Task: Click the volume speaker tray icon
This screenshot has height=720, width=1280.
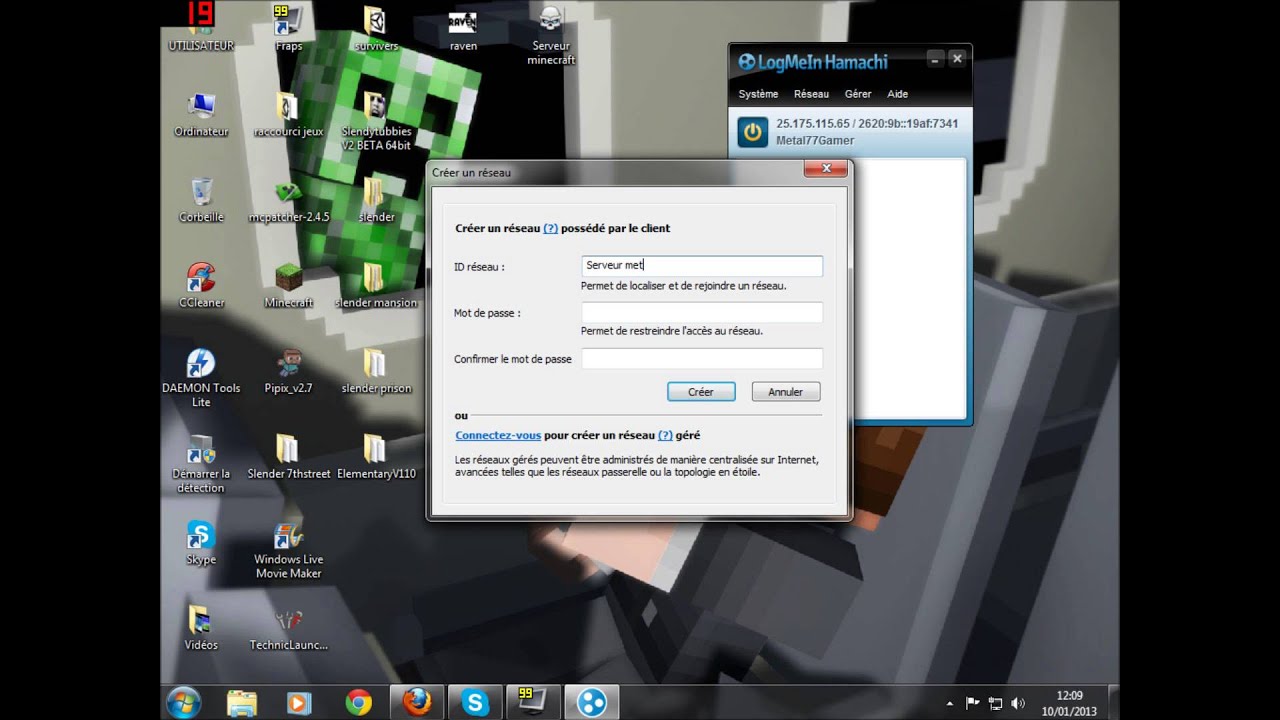Action: pos(1018,703)
